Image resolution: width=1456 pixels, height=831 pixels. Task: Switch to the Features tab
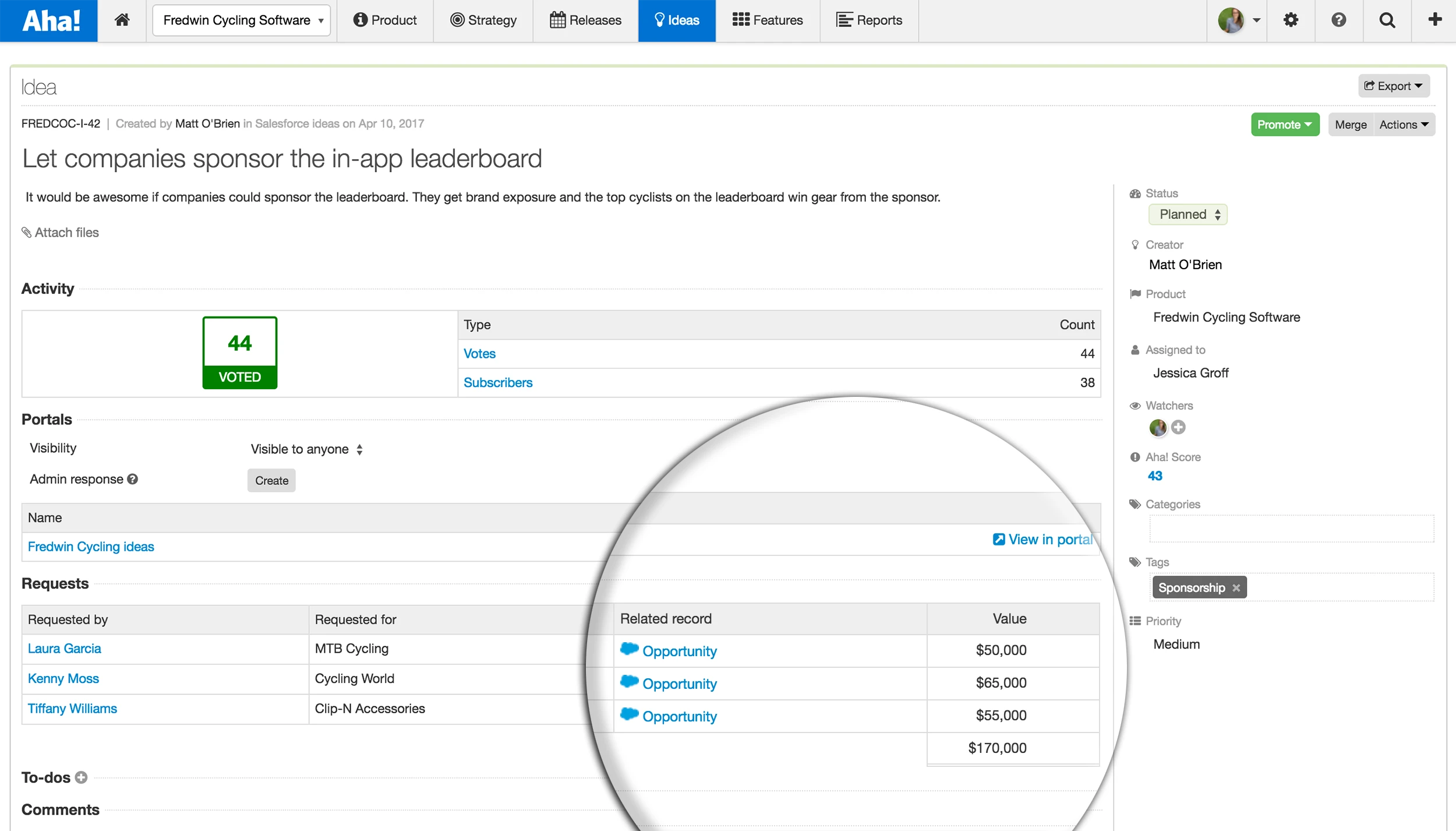click(x=768, y=20)
